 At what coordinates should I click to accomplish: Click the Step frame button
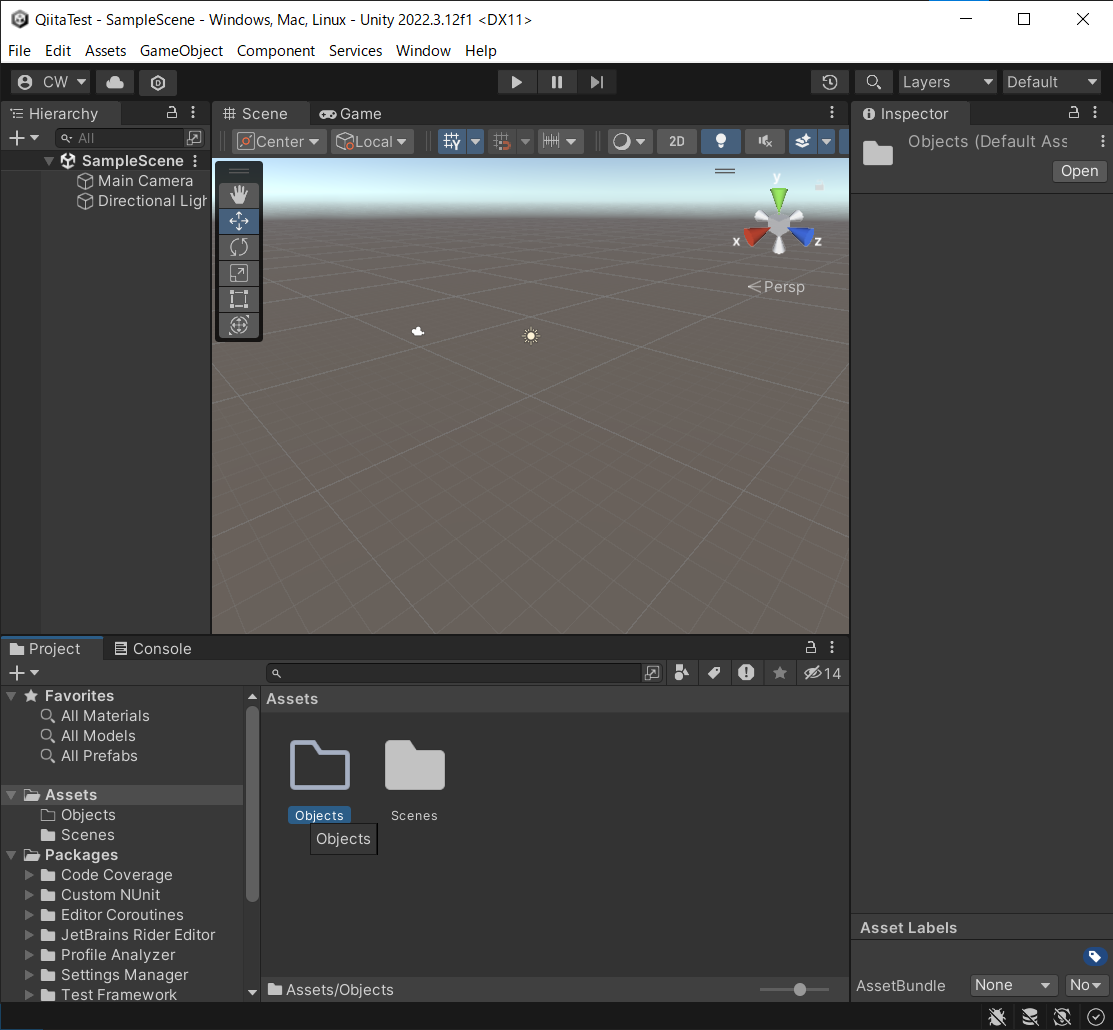click(597, 82)
